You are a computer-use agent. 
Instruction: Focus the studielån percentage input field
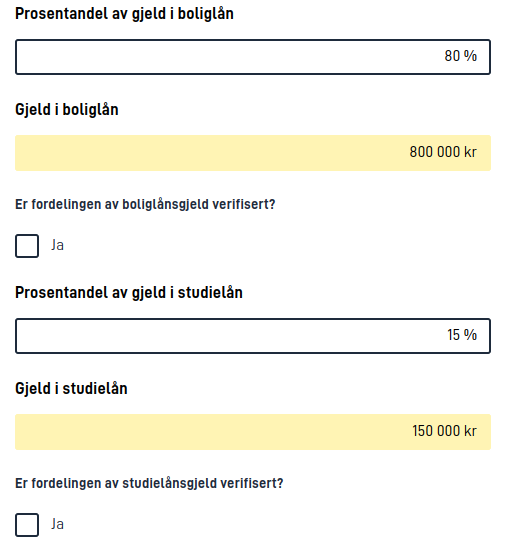(x=253, y=336)
